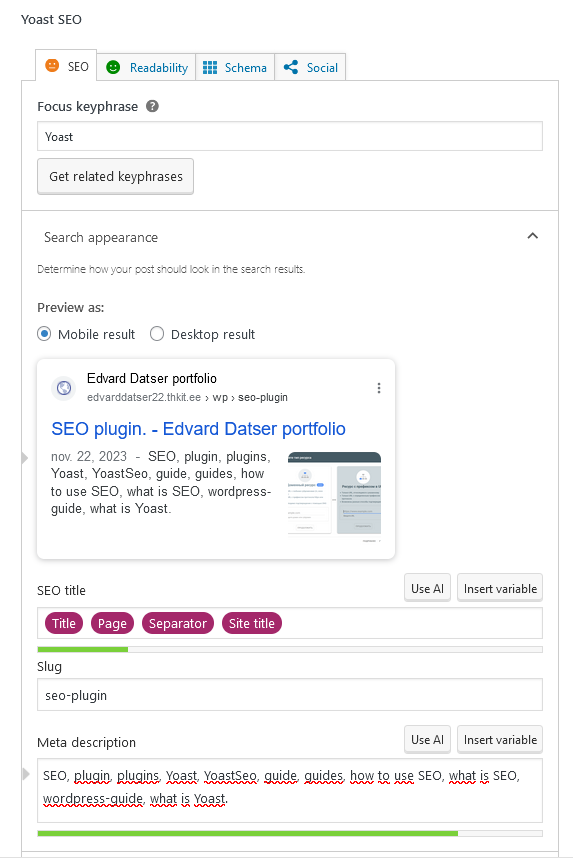
Task: Open the three-dot menu in the preview card
Action: click(379, 388)
